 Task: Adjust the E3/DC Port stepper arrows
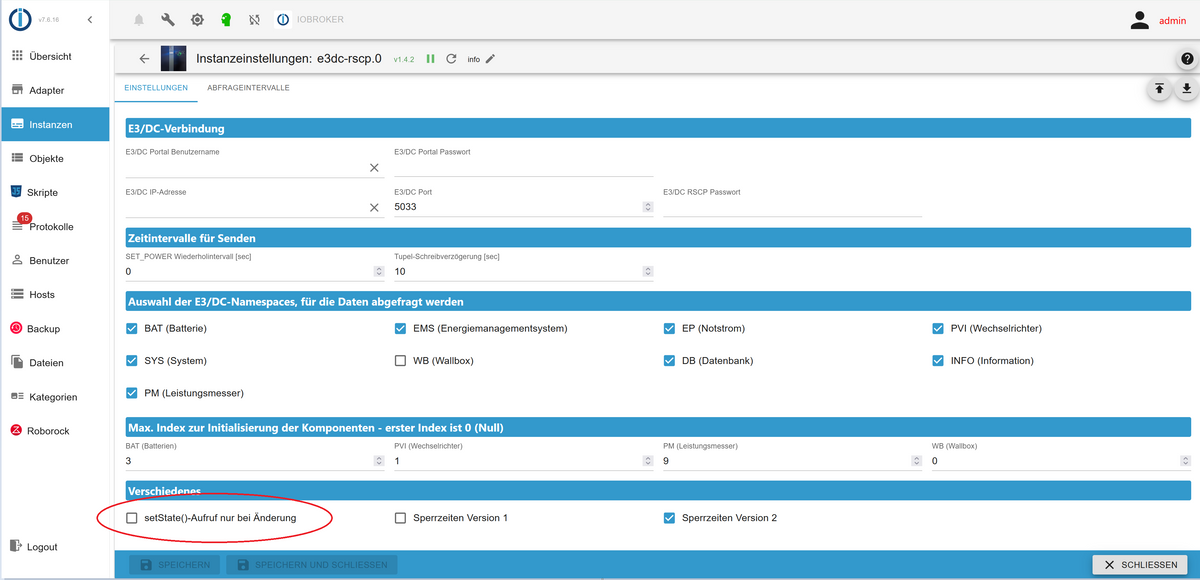(x=647, y=207)
